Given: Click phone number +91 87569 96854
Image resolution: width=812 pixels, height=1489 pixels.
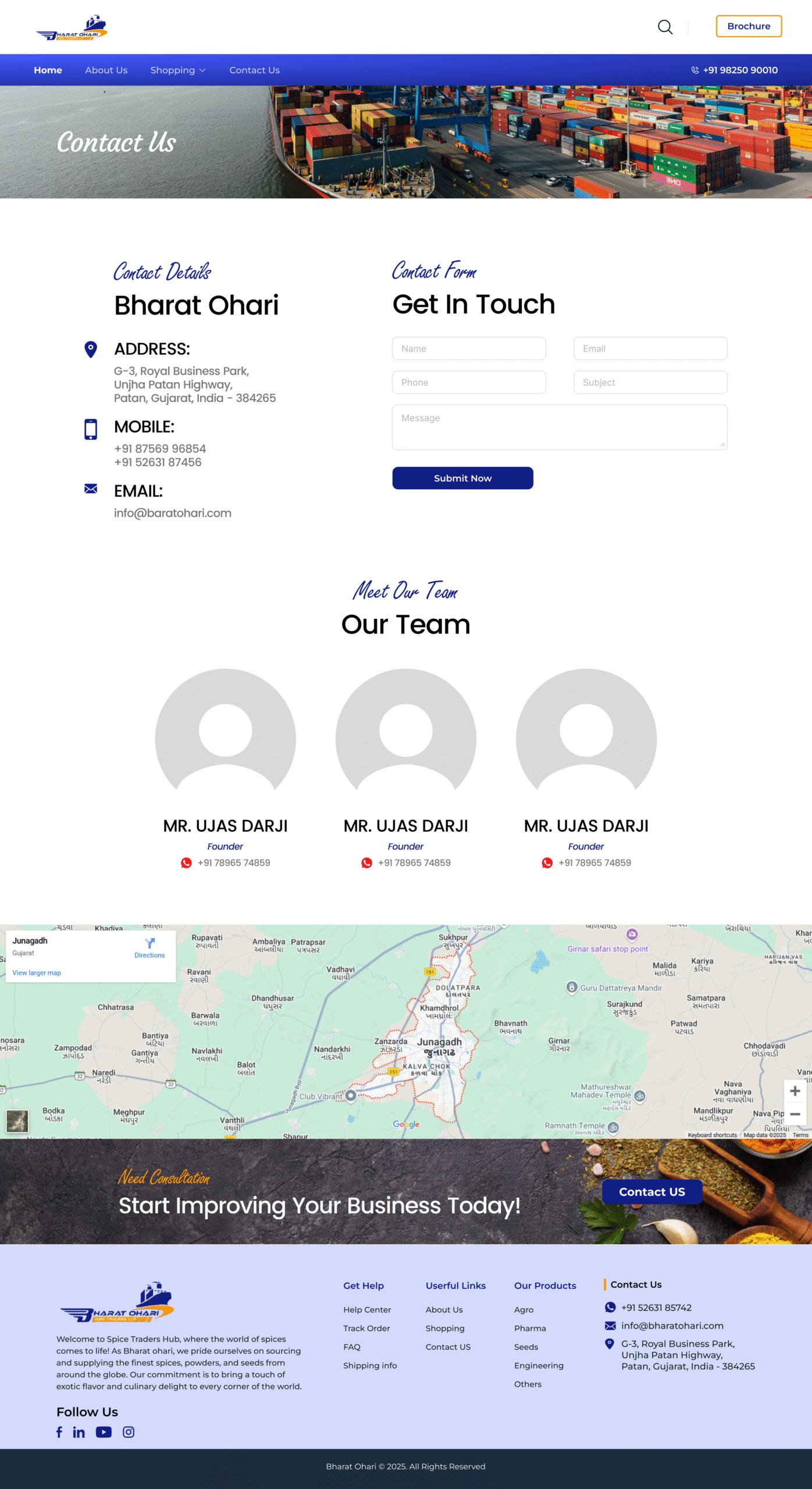Looking at the screenshot, I should (160, 448).
